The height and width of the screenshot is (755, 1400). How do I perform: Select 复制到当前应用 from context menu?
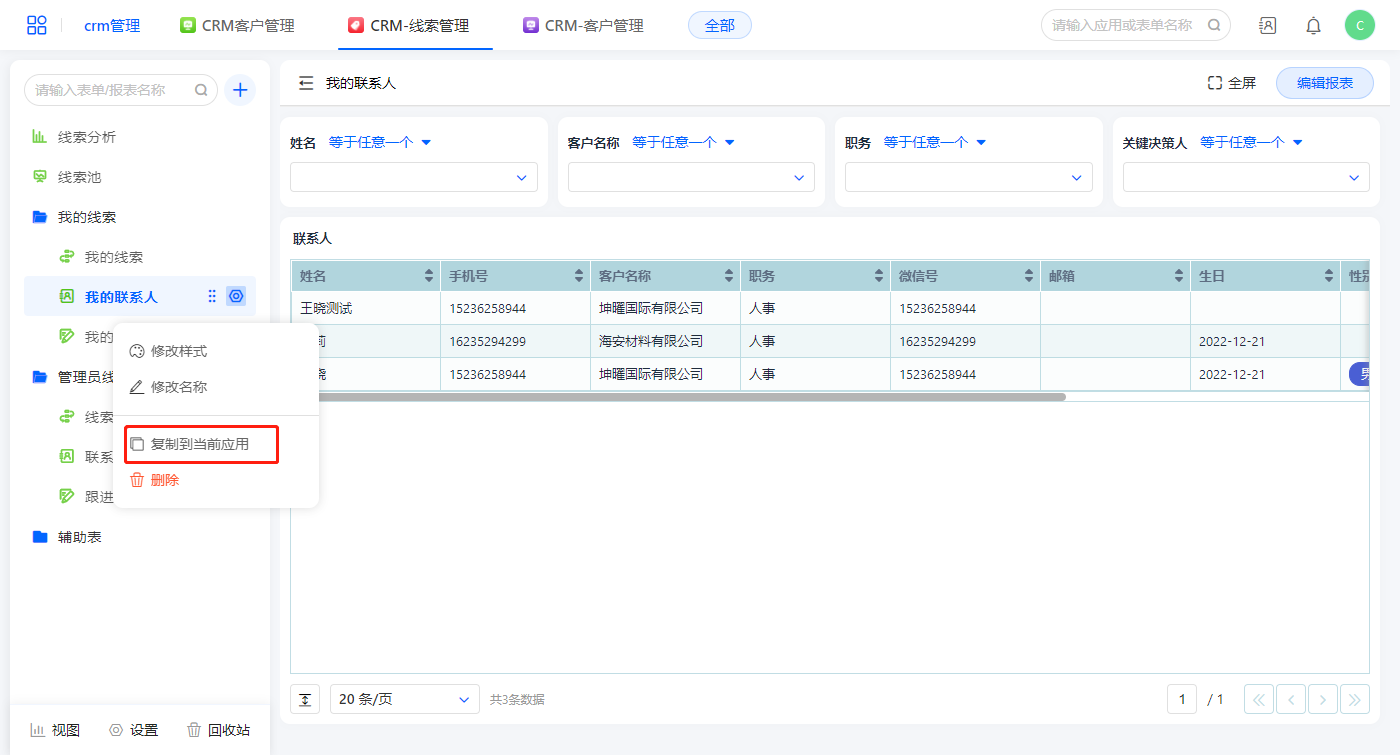click(200, 444)
